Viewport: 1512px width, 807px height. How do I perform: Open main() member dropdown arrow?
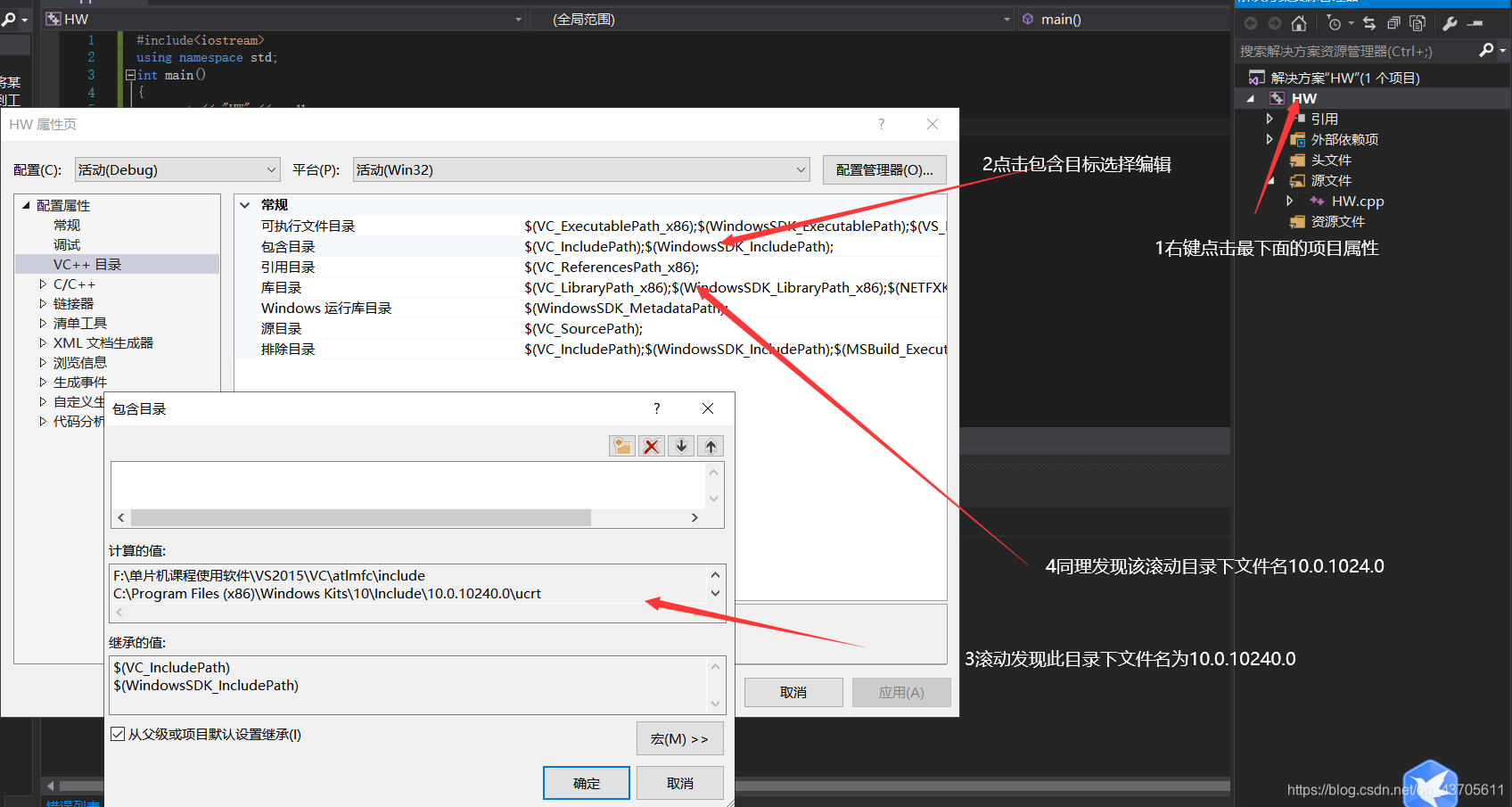1226,19
